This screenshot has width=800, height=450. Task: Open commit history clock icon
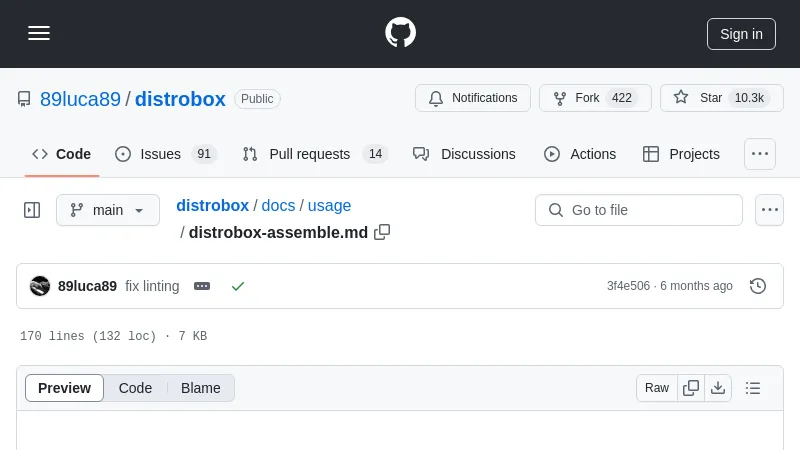(x=758, y=286)
